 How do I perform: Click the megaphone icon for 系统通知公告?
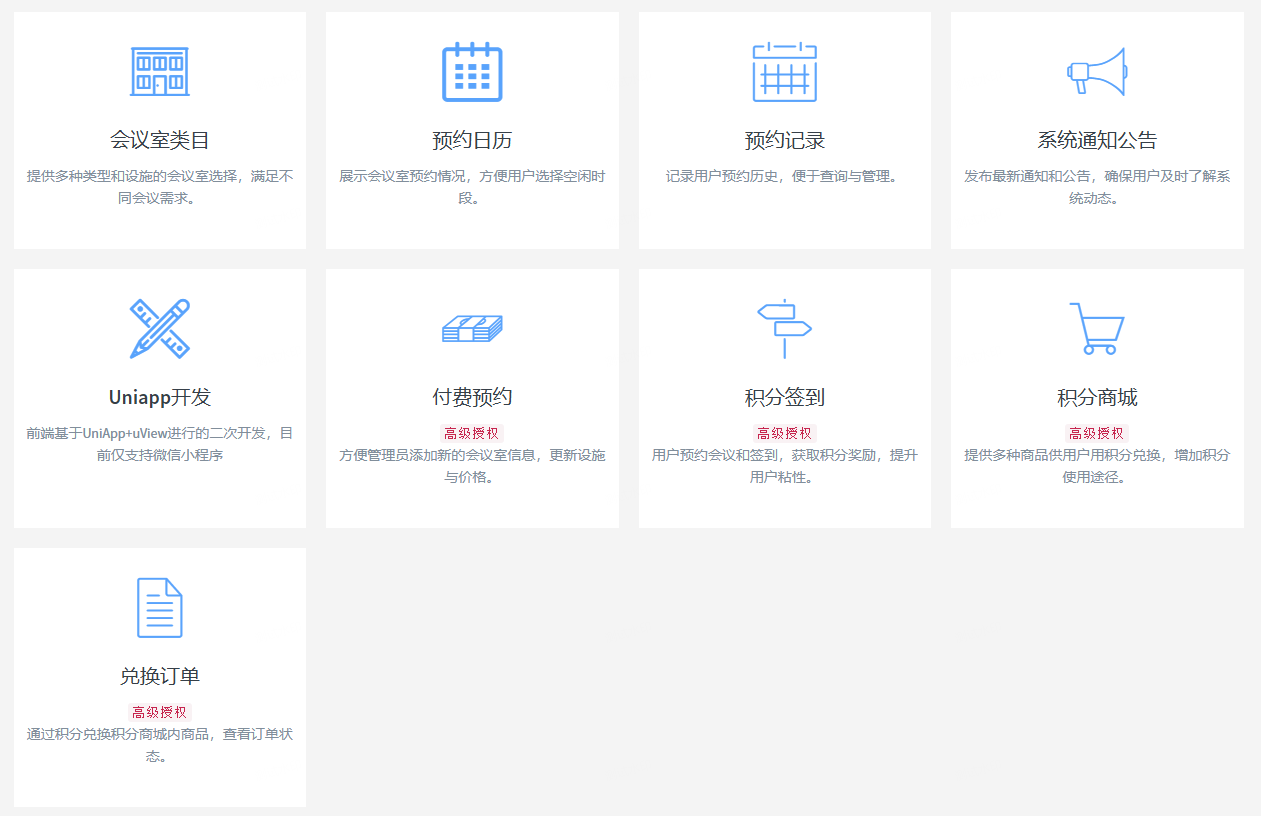[1096, 72]
